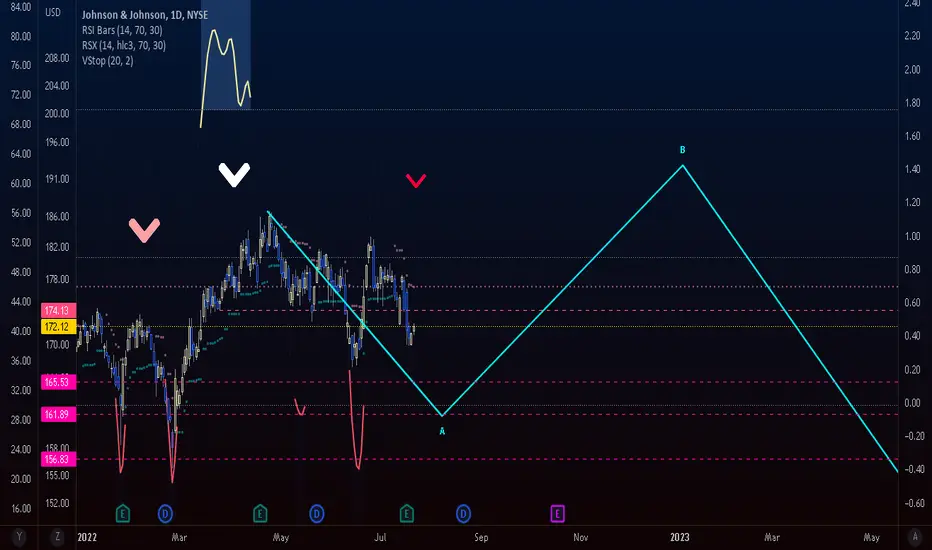Click the Y scale button
This screenshot has height=550, width=932.
click(x=19, y=536)
